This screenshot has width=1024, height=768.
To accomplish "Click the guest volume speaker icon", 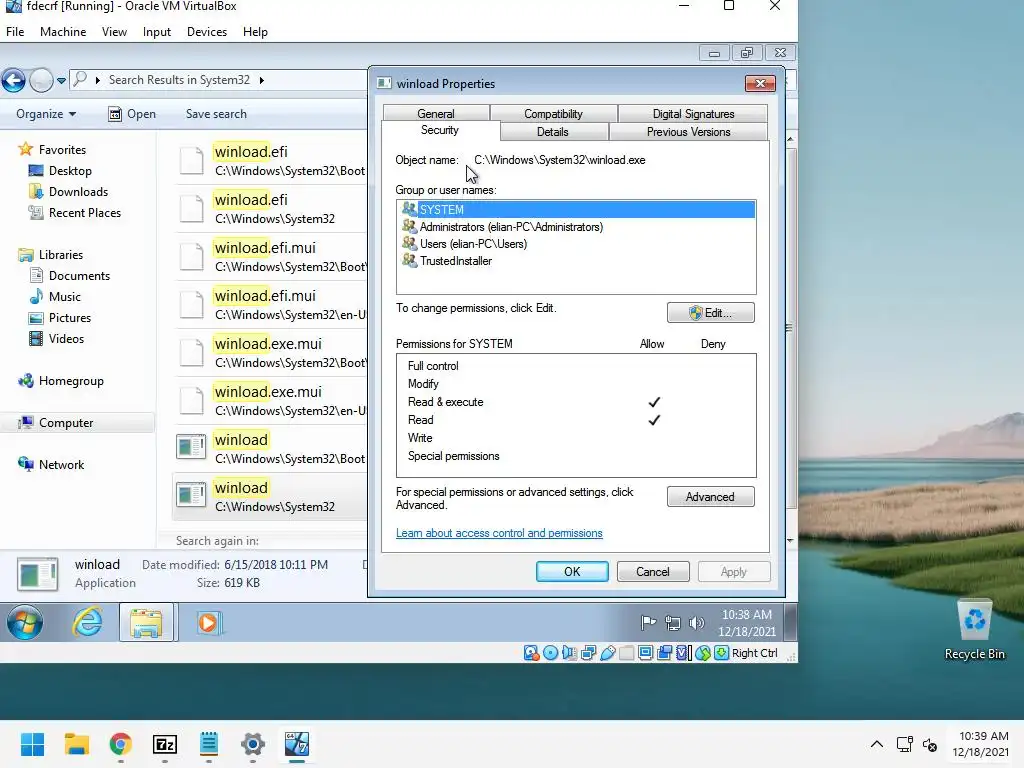I will (697, 623).
